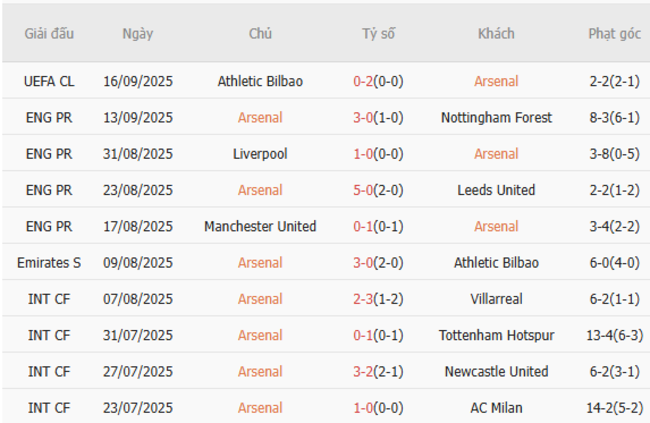Viewport: 650px width, 423px height.
Task: Click the Ngày column header
Action: (138, 33)
